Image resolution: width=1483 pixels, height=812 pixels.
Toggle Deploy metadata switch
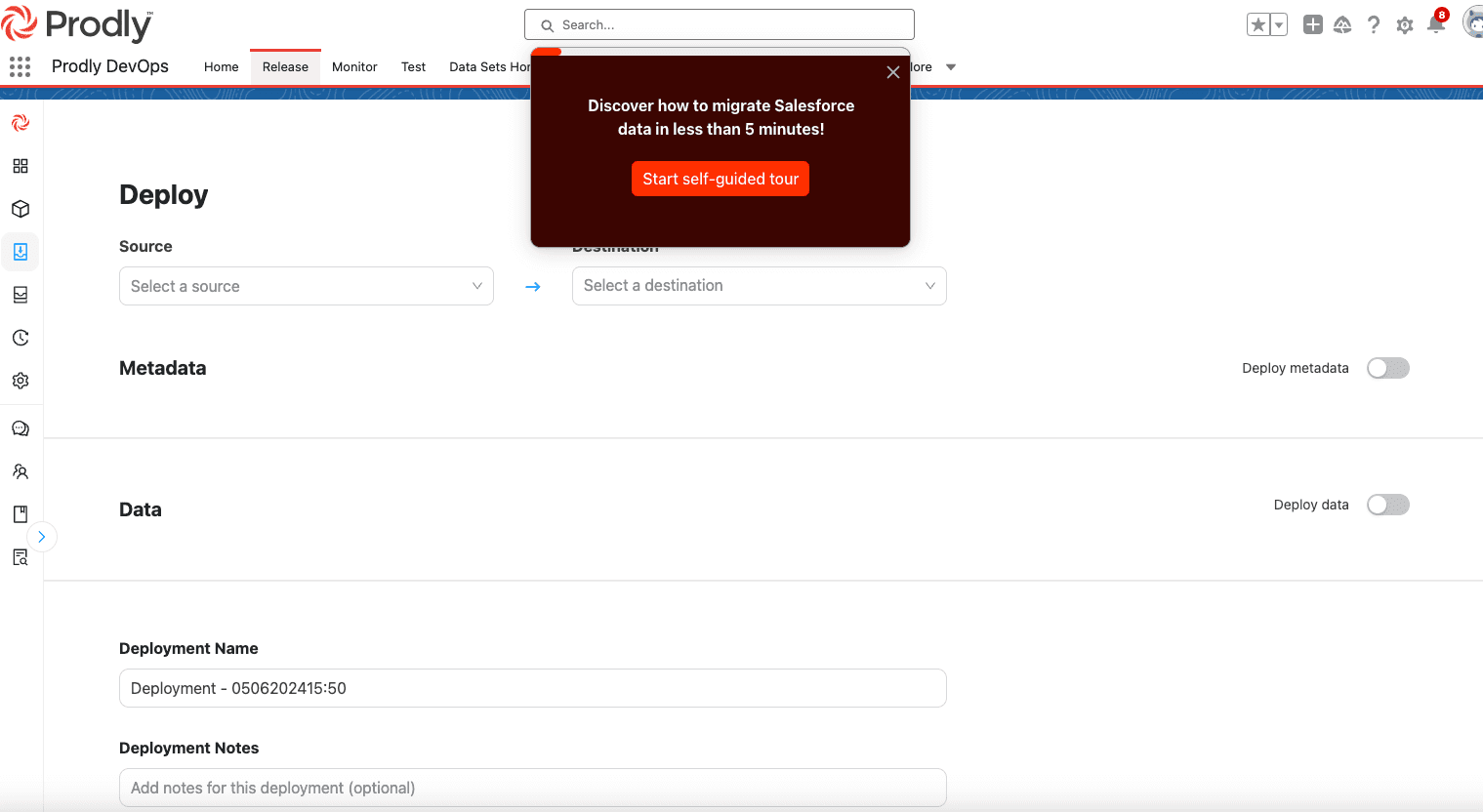1387,368
